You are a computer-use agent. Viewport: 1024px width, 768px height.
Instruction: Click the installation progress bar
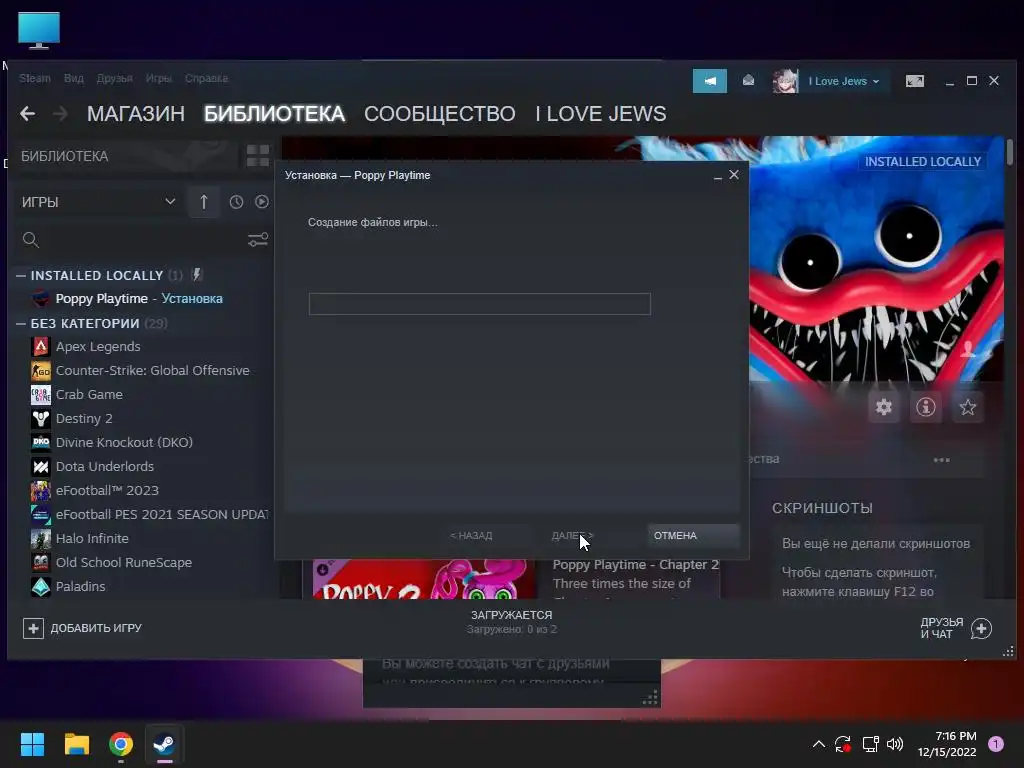pos(479,304)
